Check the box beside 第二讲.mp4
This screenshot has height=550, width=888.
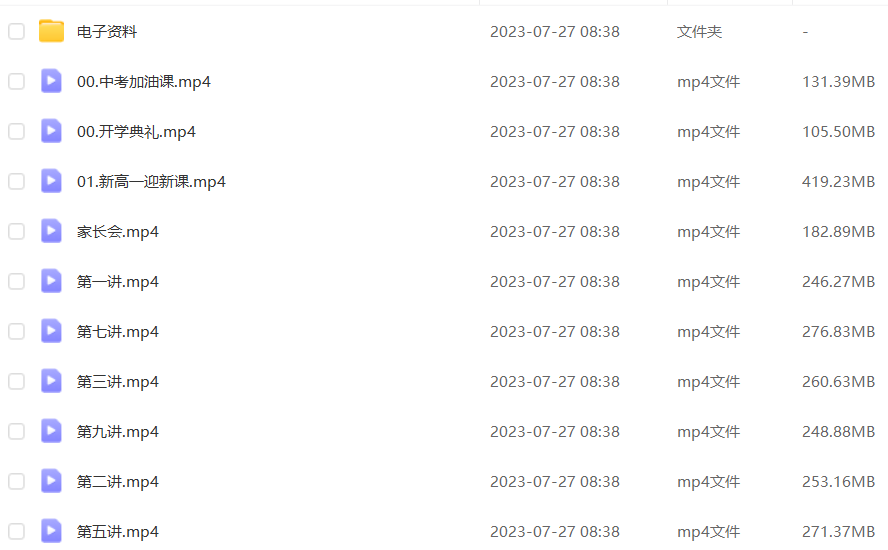pyautogui.click(x=16, y=481)
